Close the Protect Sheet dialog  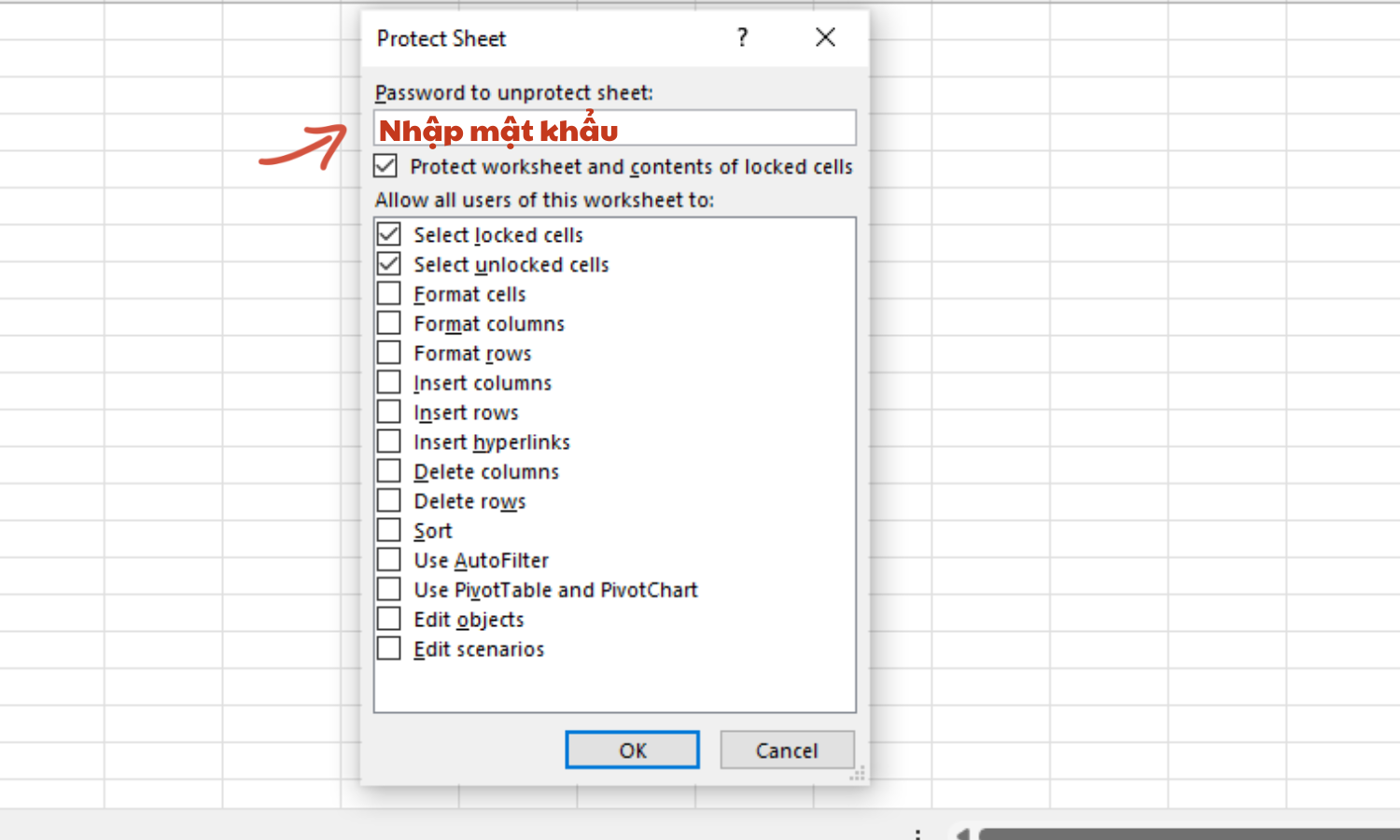point(825,37)
